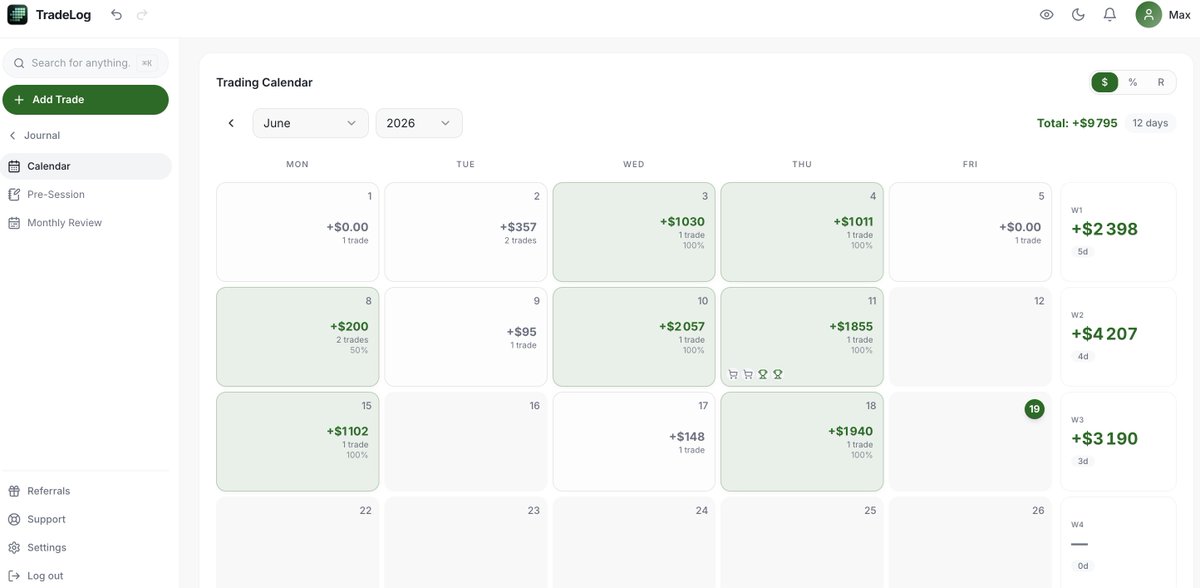
Task: Click the THU column header
Action: click(802, 164)
